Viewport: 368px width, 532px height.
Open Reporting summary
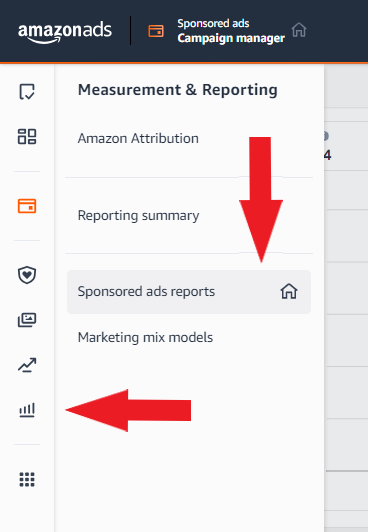(138, 216)
